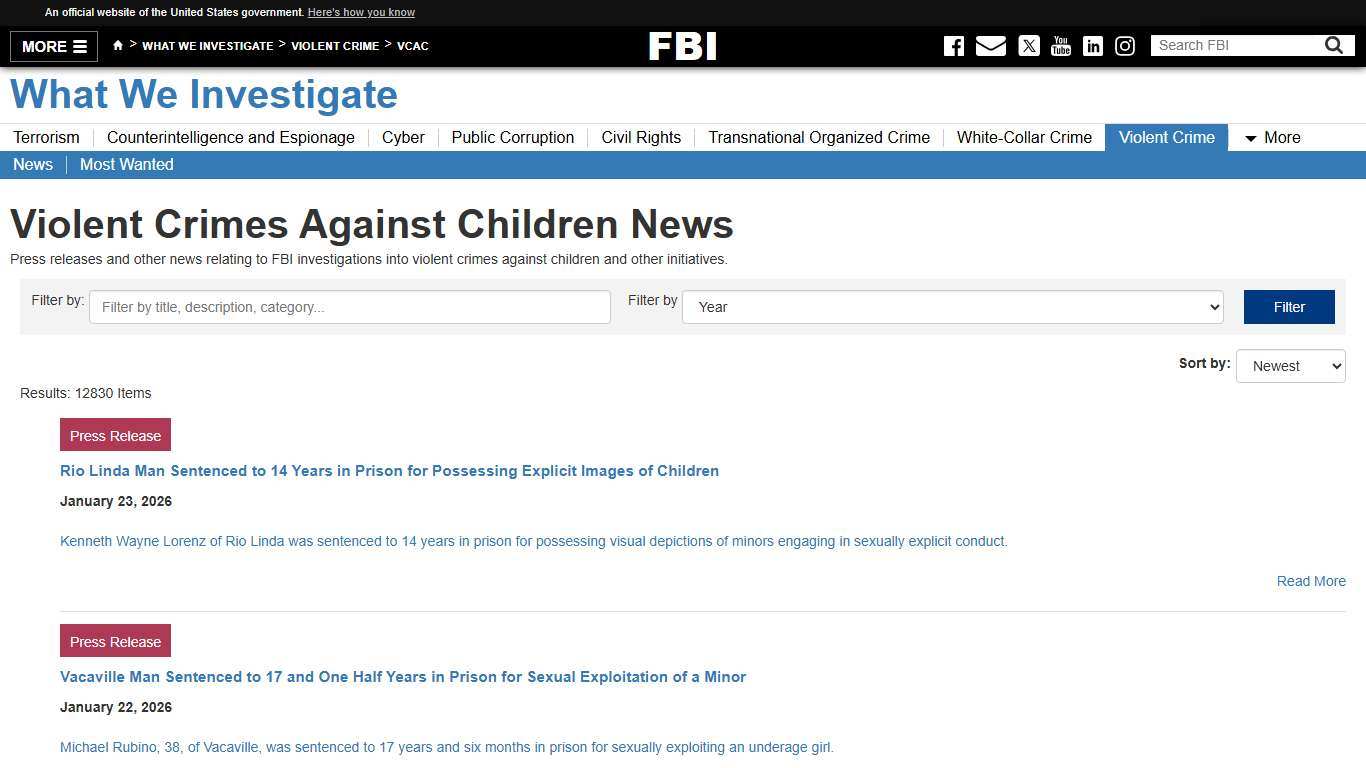The image size is (1366, 768).
Task: Open the Most Wanted link
Action: point(126,164)
